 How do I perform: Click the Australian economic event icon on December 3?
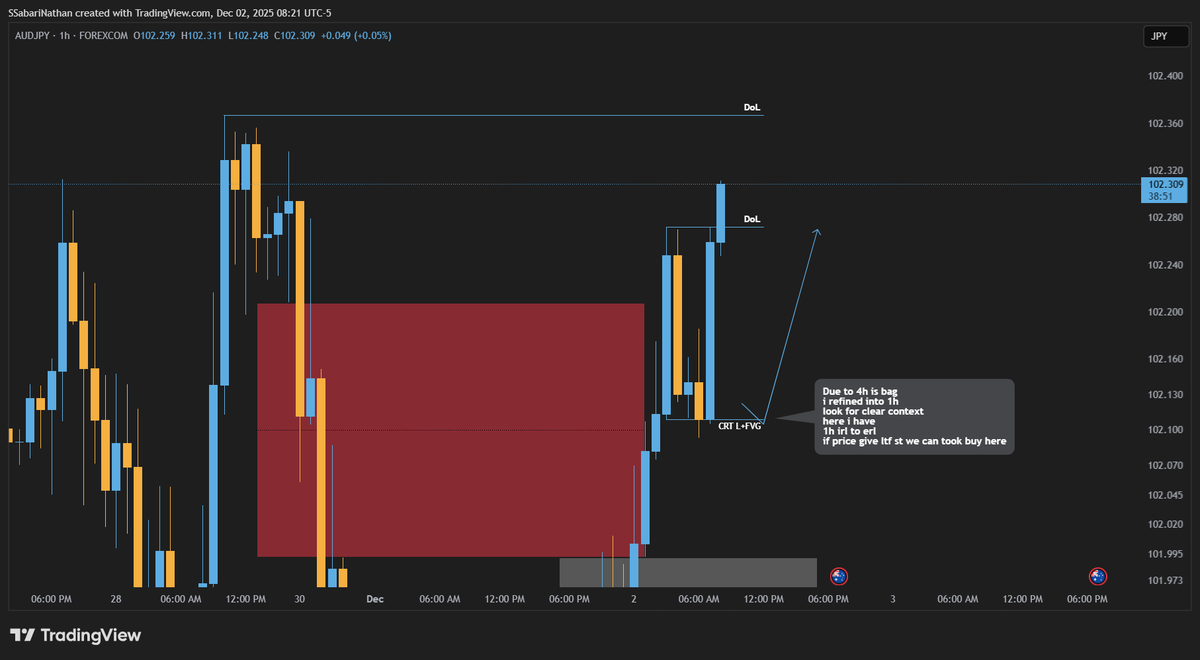point(1098,575)
